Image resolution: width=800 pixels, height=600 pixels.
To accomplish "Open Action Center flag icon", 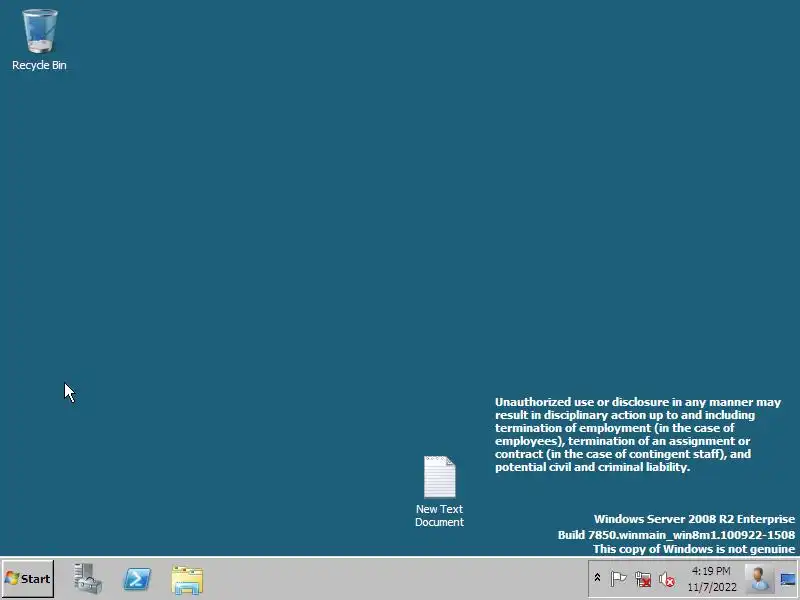I will pyautogui.click(x=618, y=579).
